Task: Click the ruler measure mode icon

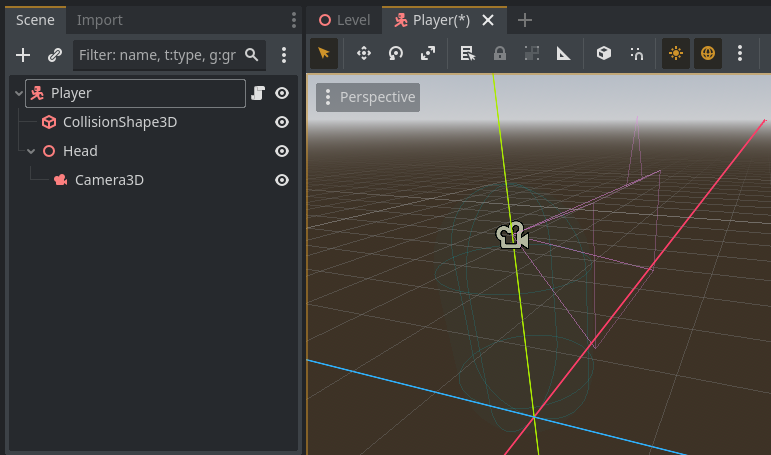Action: [x=563, y=53]
